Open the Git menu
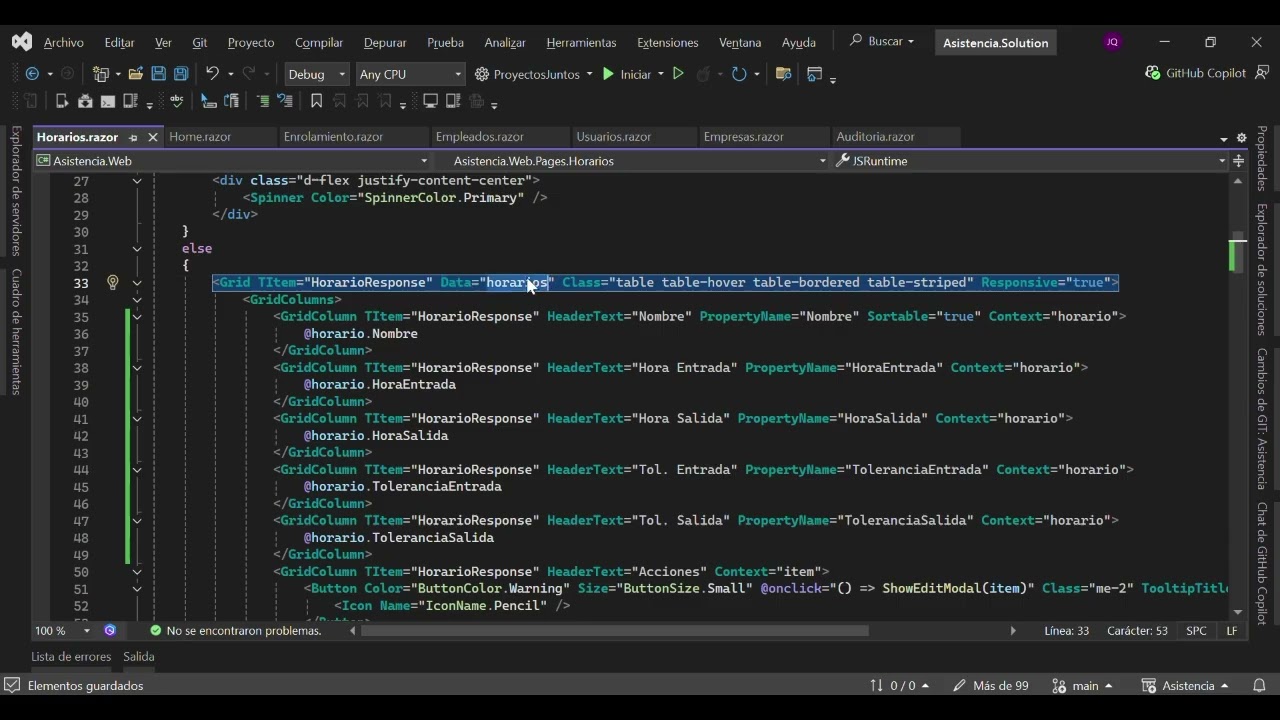Image resolution: width=1280 pixels, height=720 pixels. pyautogui.click(x=200, y=42)
